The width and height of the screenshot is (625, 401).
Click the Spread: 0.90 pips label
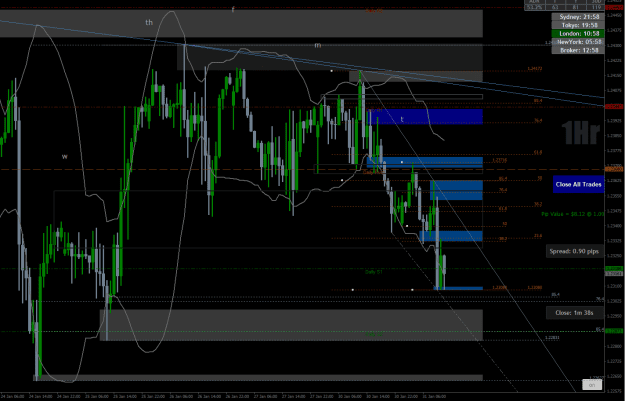point(574,252)
